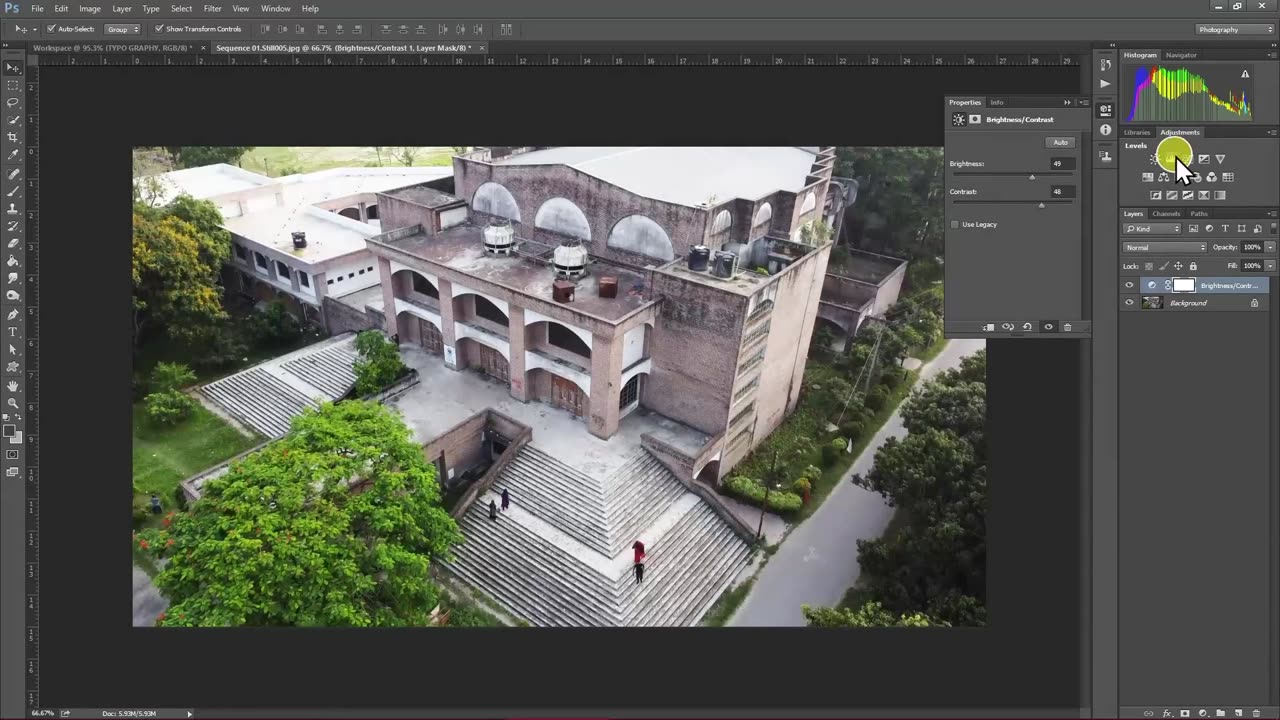The width and height of the screenshot is (1280, 720).
Task: Delete the adjustment layer with Properties trash icon
Action: tap(1067, 327)
